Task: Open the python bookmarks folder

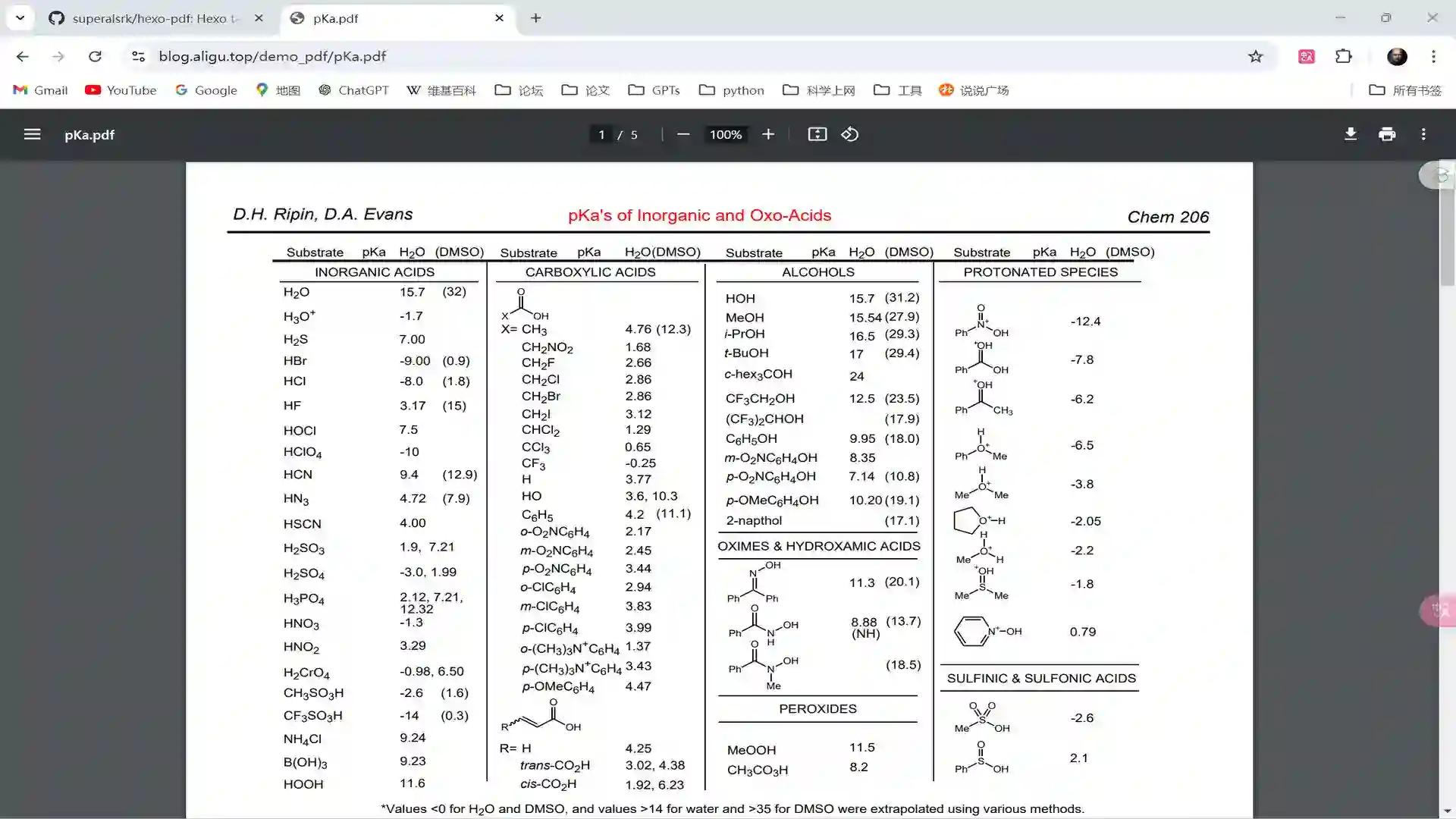Action: point(732,90)
